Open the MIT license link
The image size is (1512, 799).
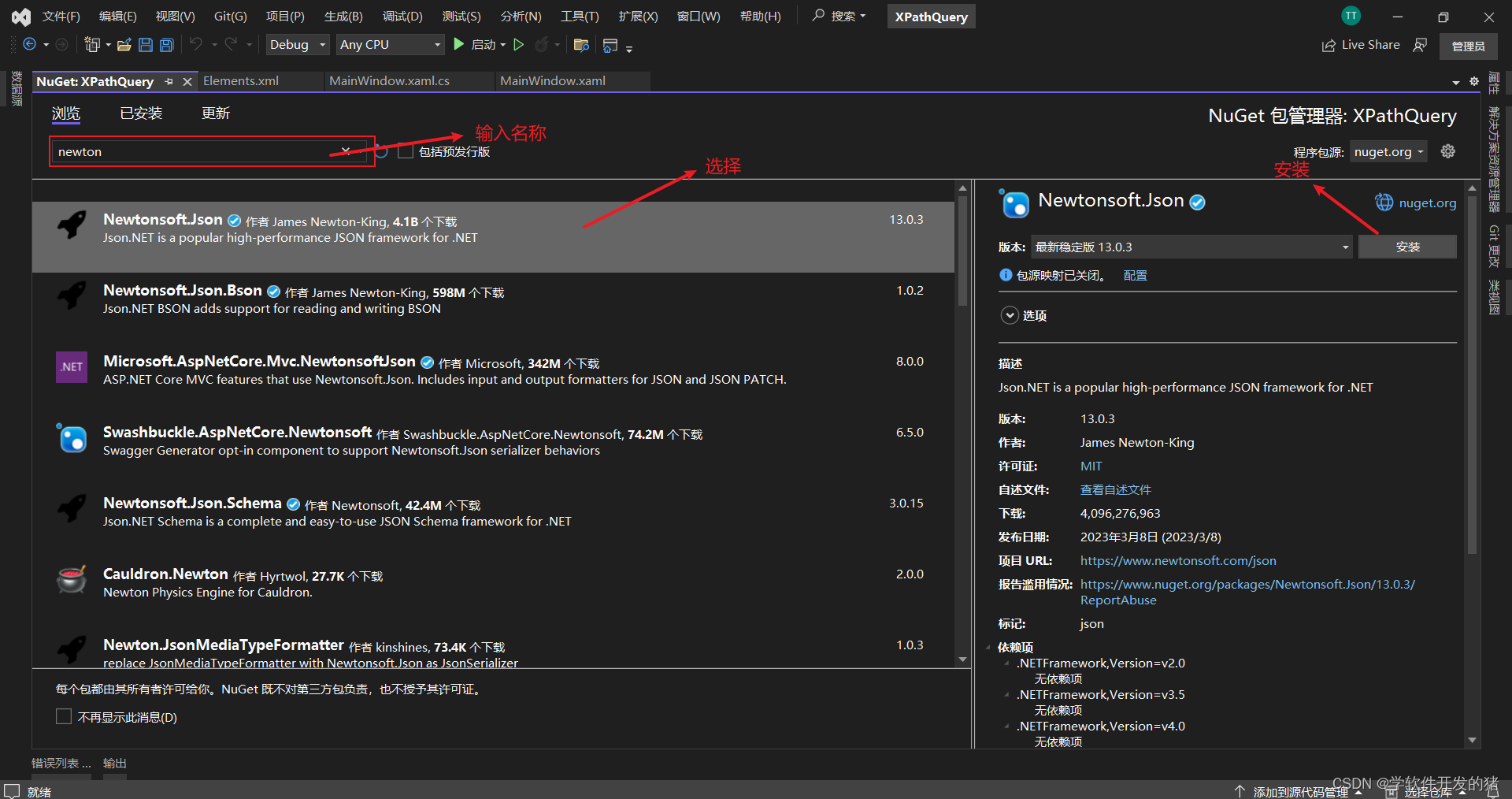(1091, 466)
